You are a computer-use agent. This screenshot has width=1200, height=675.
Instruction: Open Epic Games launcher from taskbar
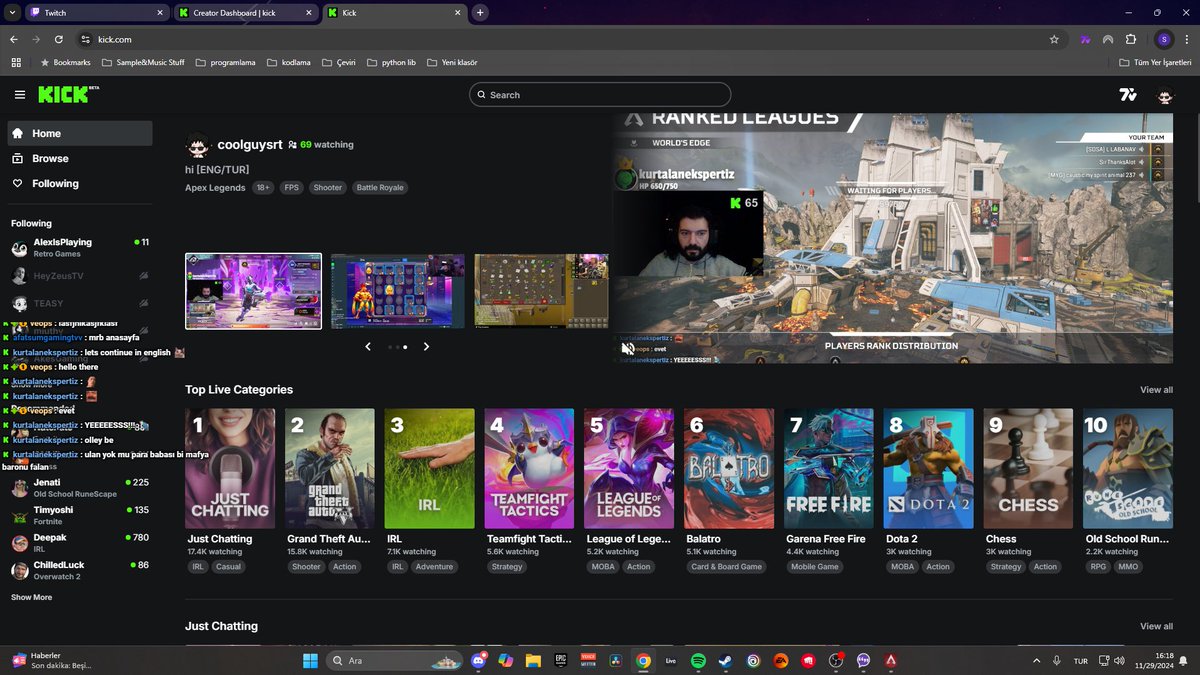[561, 661]
